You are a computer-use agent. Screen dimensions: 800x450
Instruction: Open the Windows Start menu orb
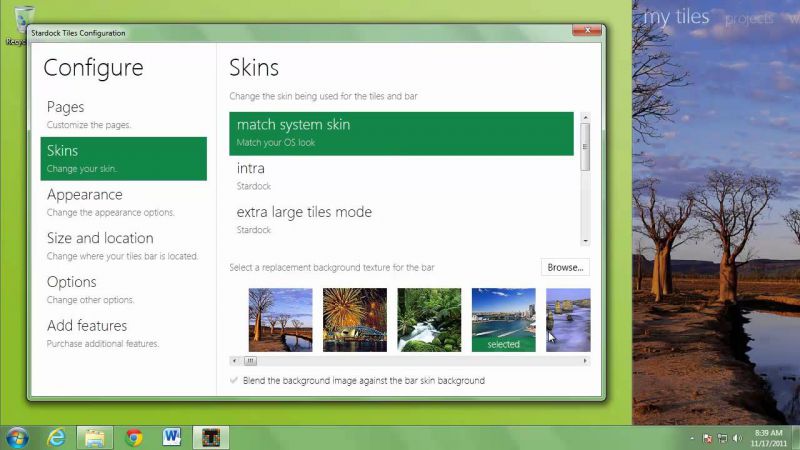click(17, 438)
